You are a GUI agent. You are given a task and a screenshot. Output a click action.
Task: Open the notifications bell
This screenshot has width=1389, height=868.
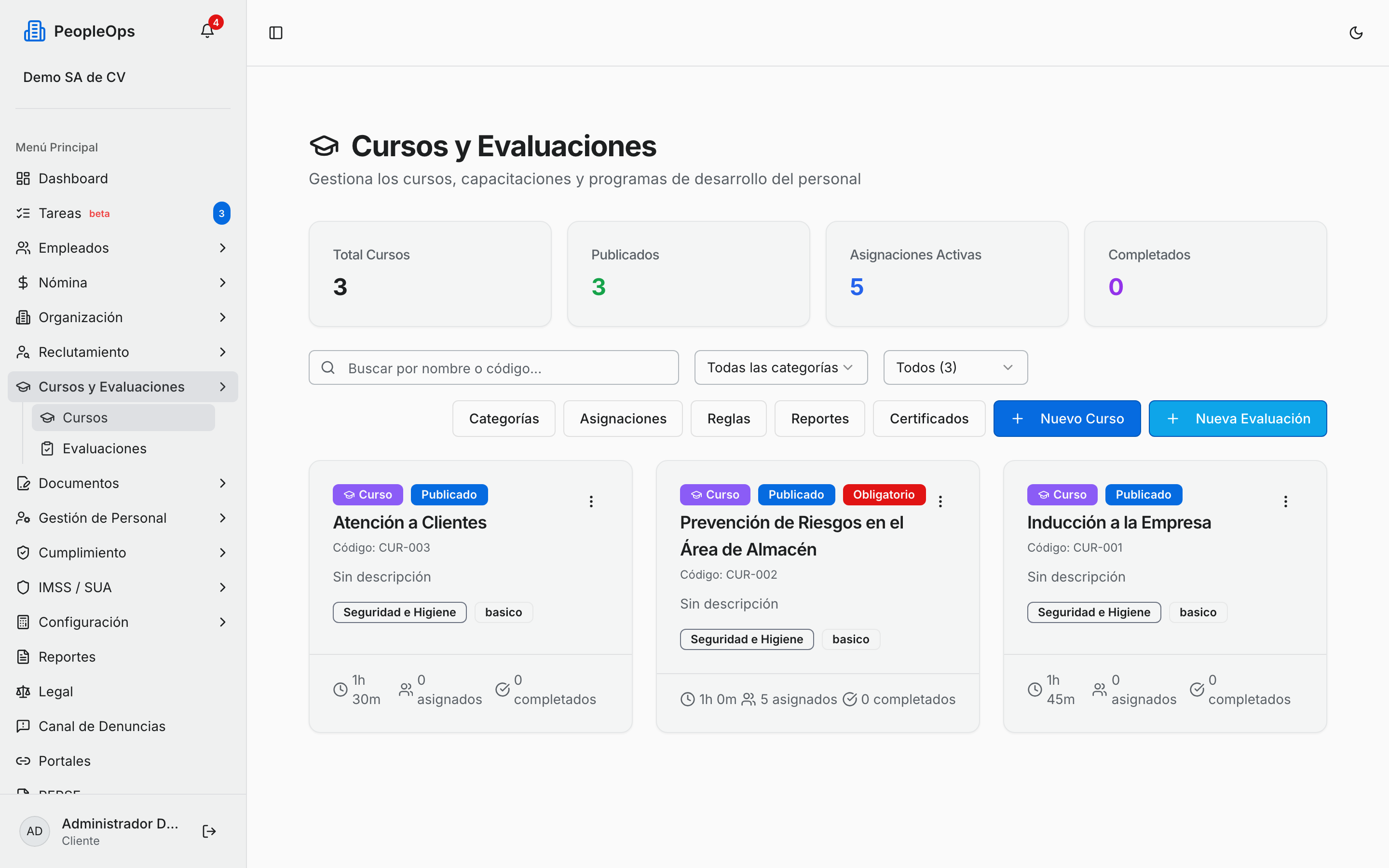coord(207,31)
